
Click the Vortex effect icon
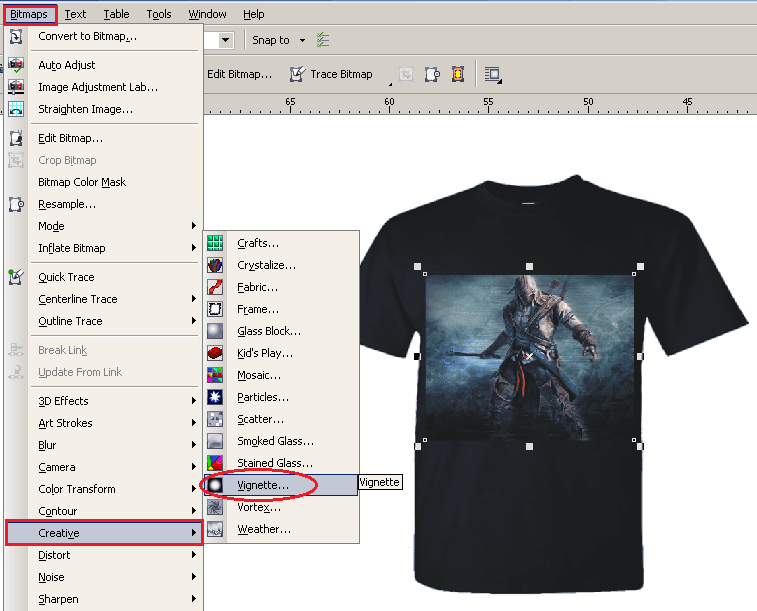(x=215, y=507)
